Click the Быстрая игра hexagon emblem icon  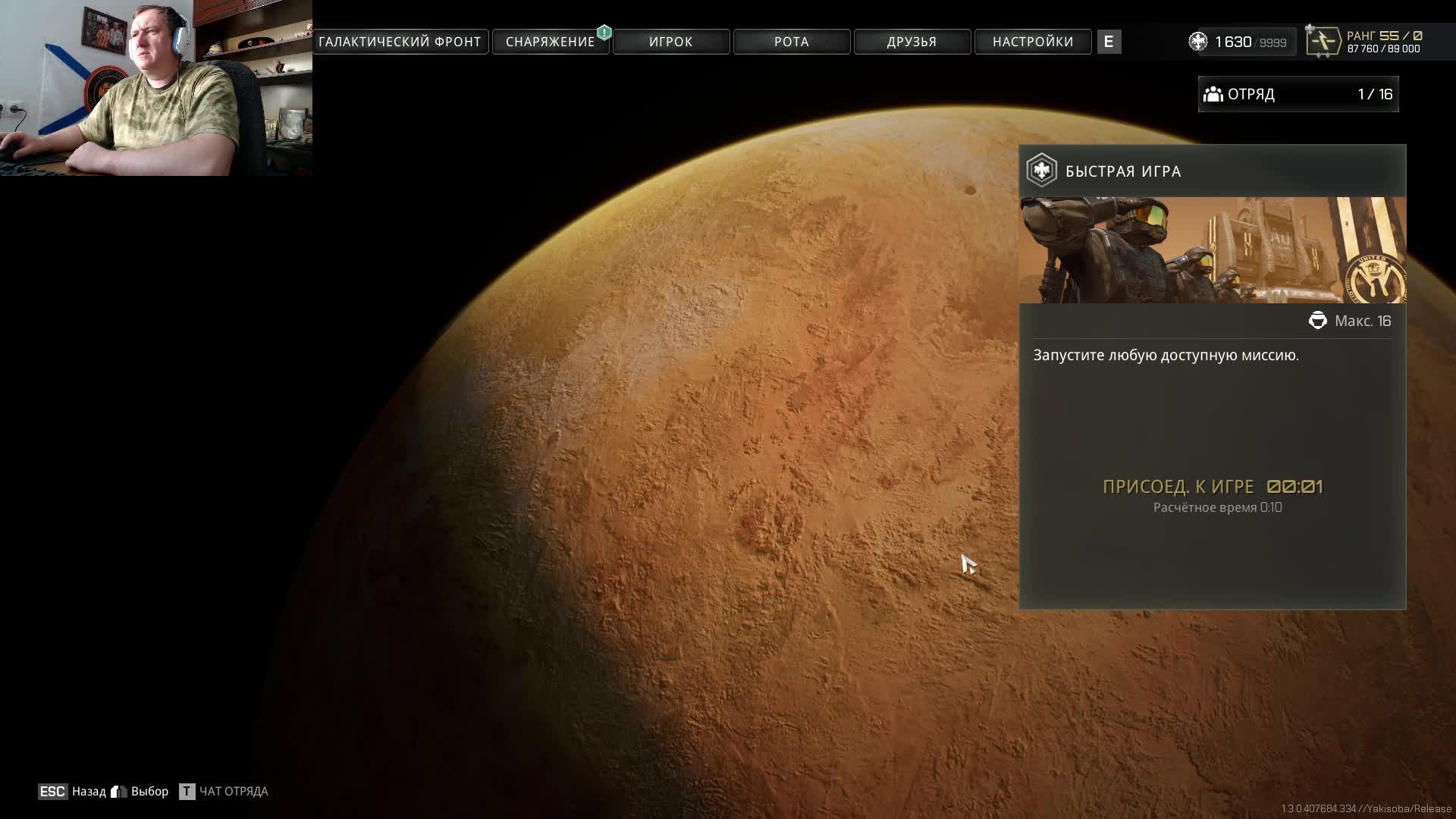pos(1041,171)
